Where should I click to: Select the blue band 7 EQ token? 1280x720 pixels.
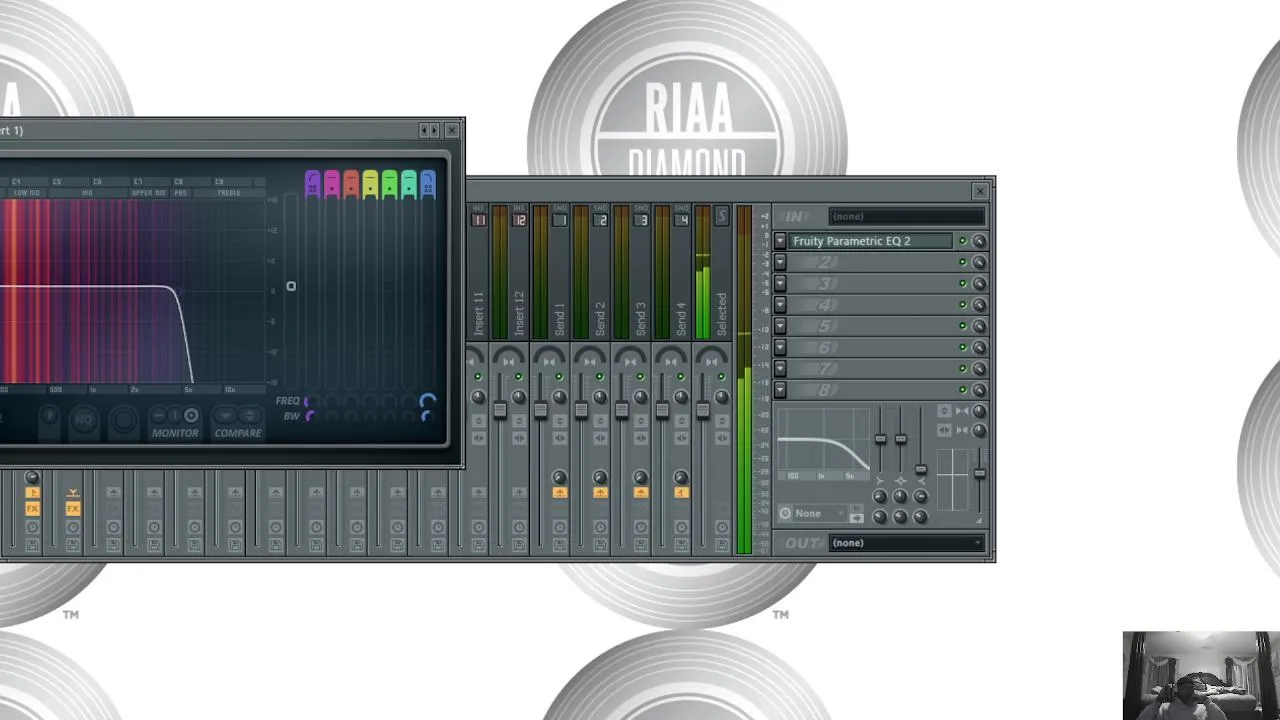(428, 184)
